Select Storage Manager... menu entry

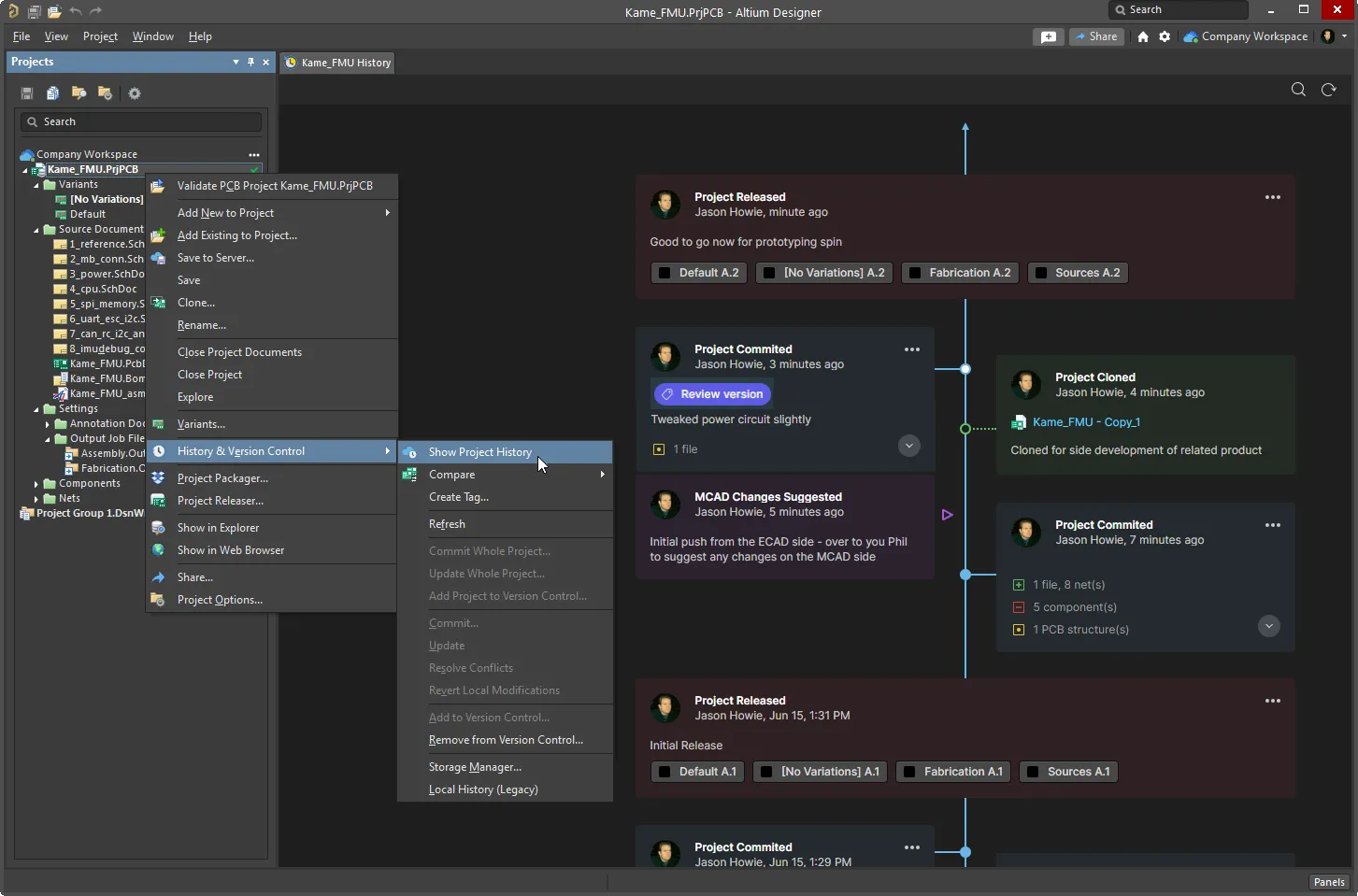tap(505, 767)
